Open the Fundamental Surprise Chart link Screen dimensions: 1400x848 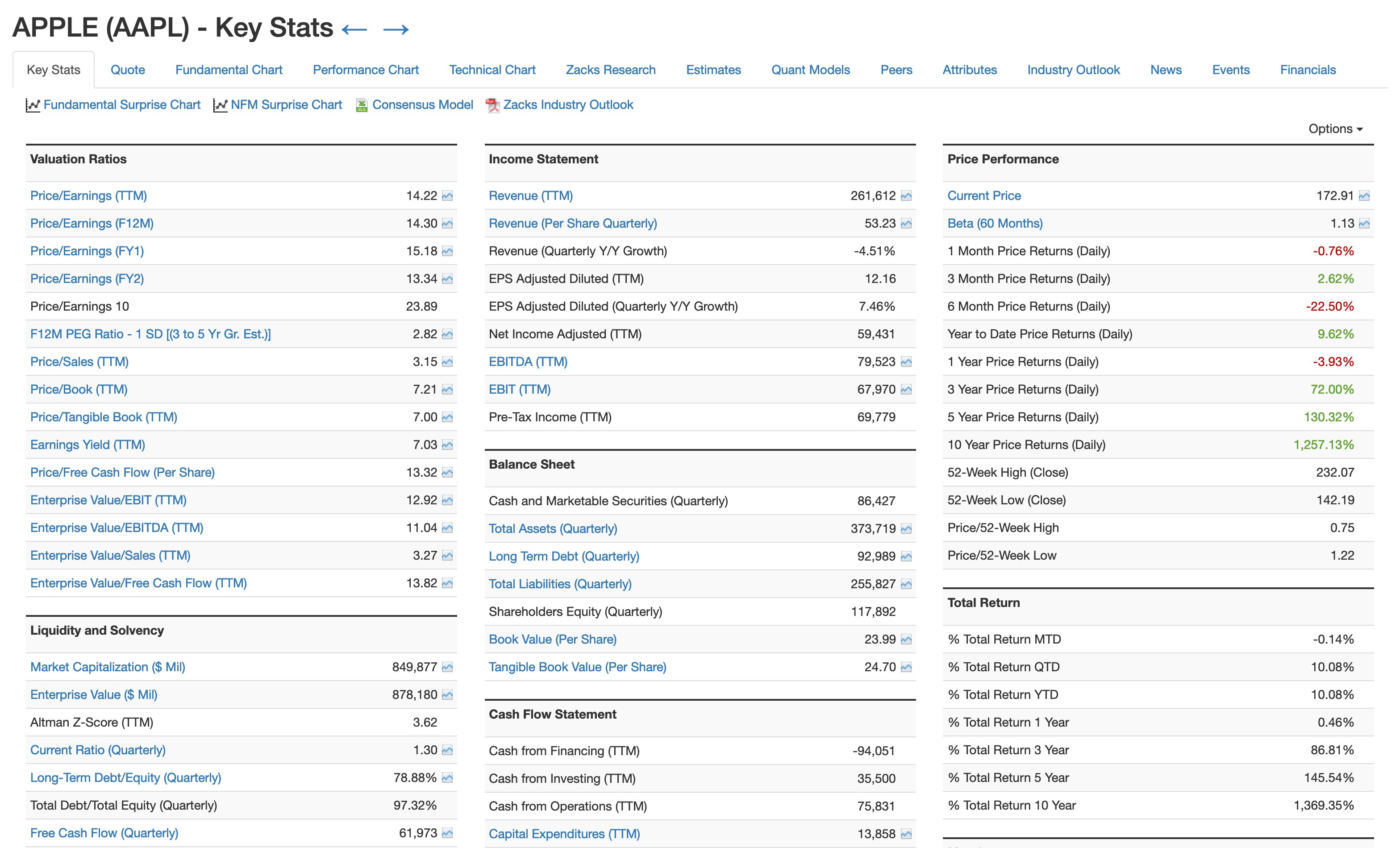121,105
